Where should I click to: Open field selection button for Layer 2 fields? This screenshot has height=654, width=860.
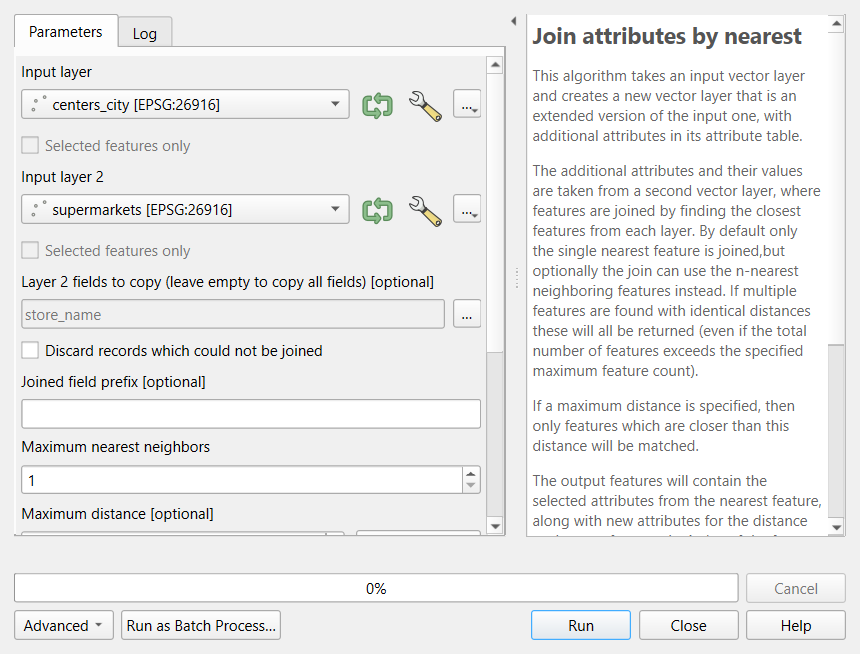click(x=467, y=314)
